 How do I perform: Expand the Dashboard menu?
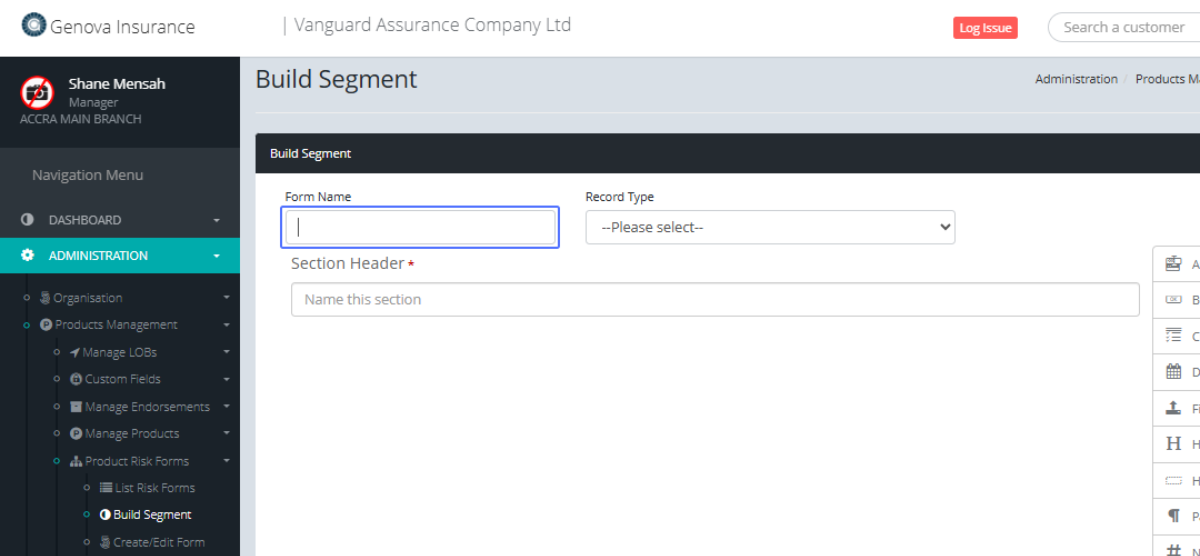click(x=120, y=220)
